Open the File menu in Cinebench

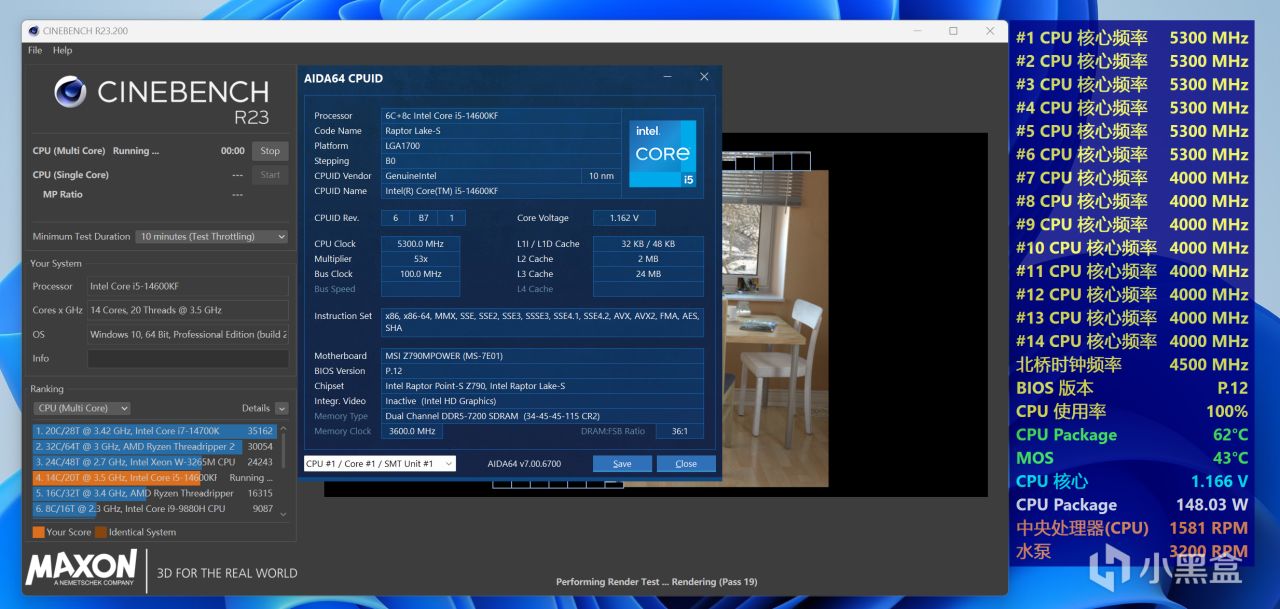(x=35, y=50)
